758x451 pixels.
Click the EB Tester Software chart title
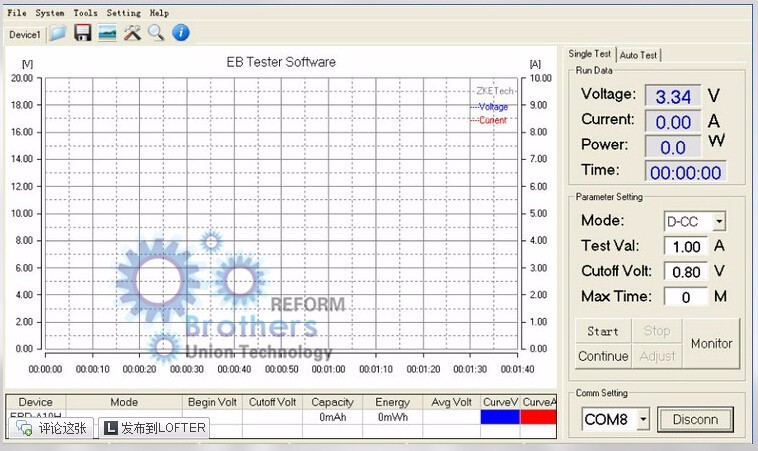[x=281, y=62]
